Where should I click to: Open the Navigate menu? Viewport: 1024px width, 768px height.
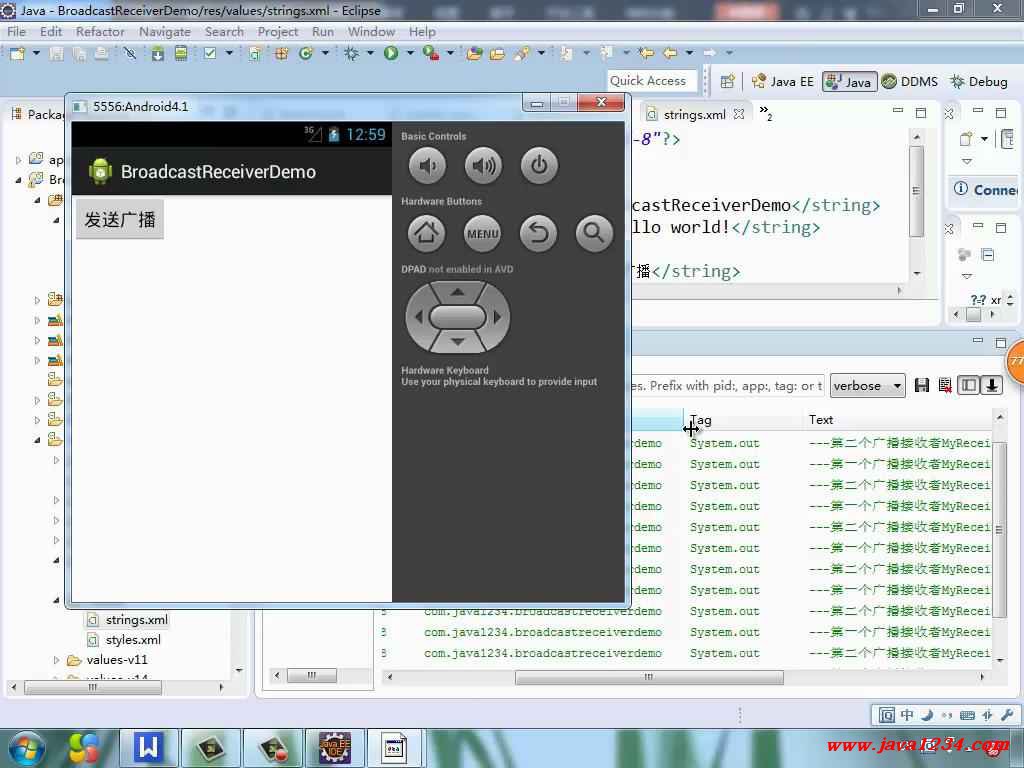click(x=165, y=31)
